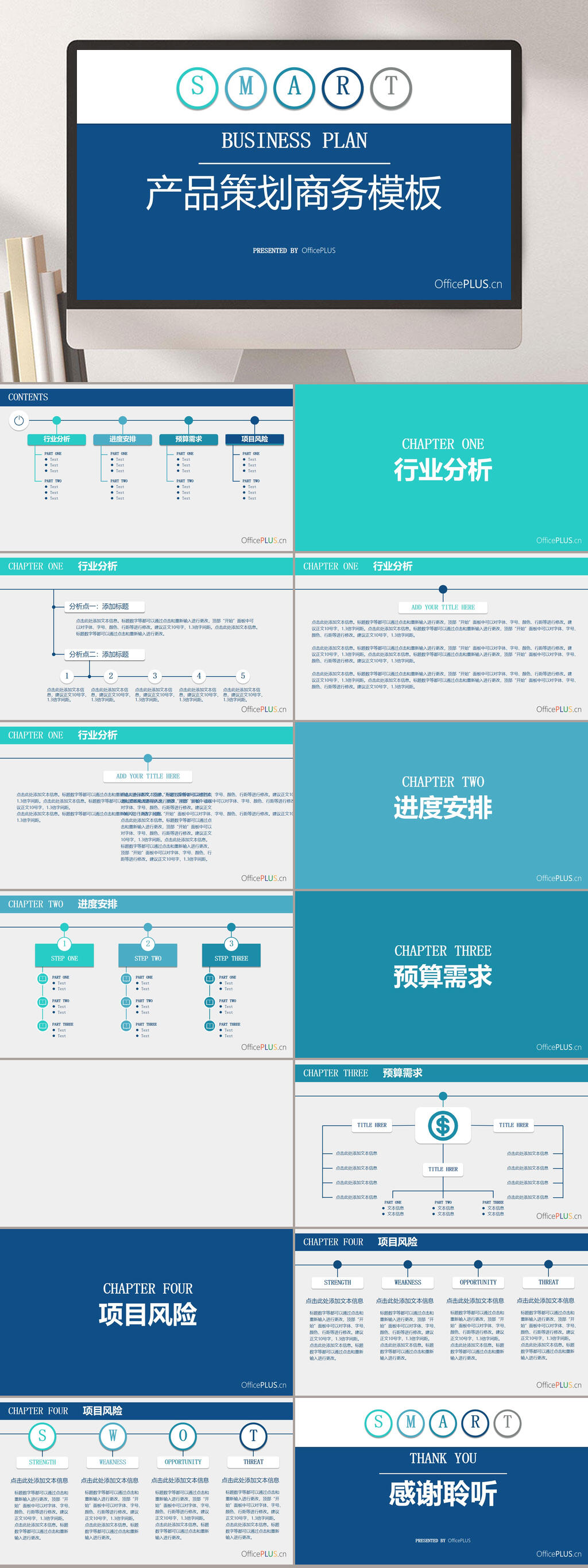This screenshot has height=1568, width=588.
Task: Select the title "产品策划商务模板"
Action: tap(293, 193)
